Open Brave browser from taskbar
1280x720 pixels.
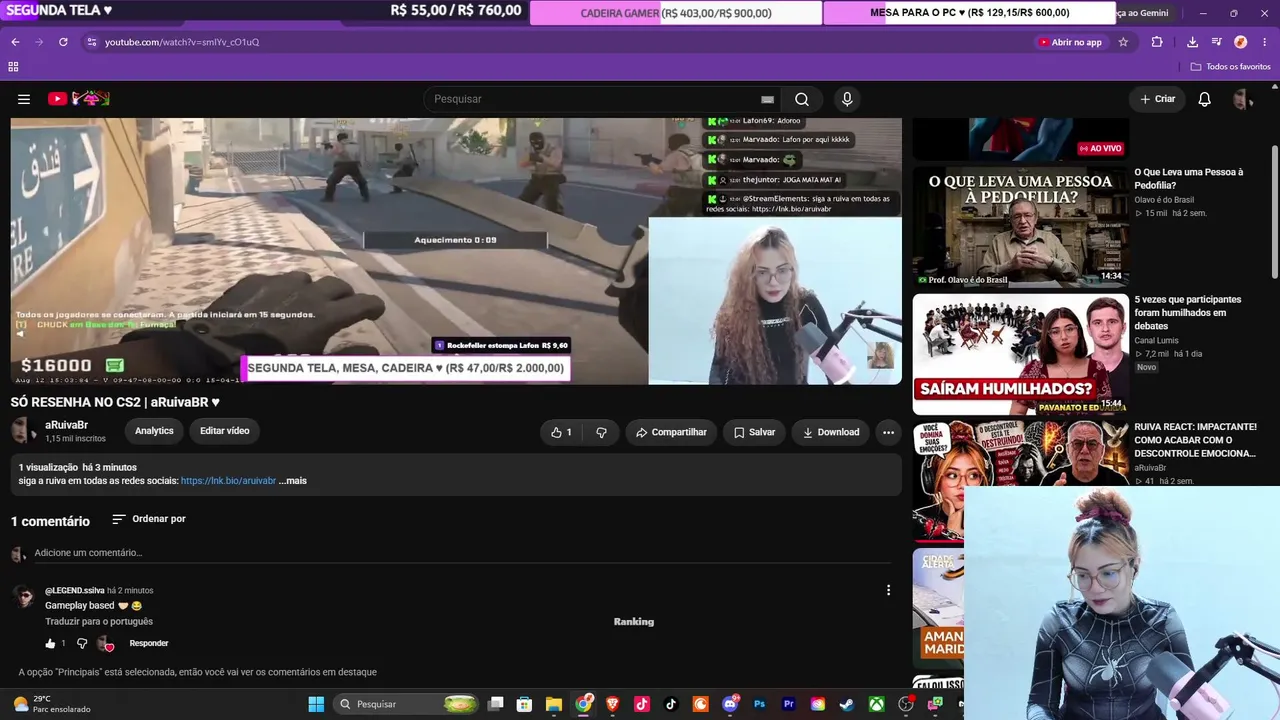613,704
